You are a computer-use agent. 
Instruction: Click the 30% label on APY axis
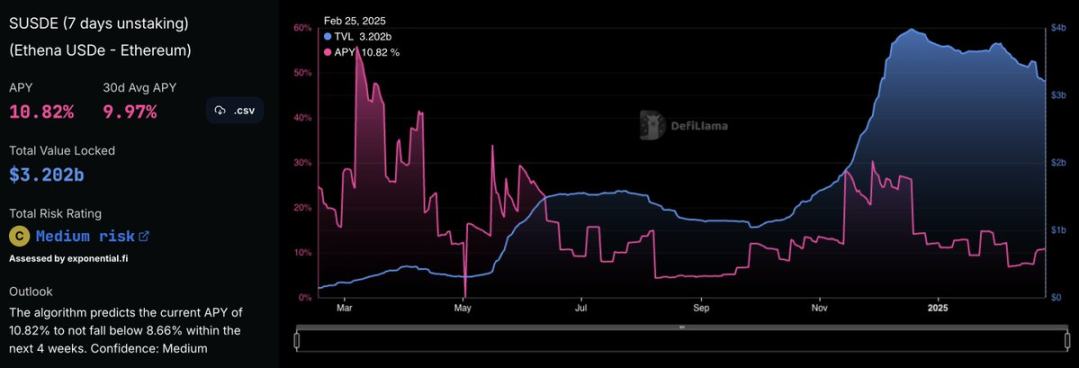click(x=303, y=163)
